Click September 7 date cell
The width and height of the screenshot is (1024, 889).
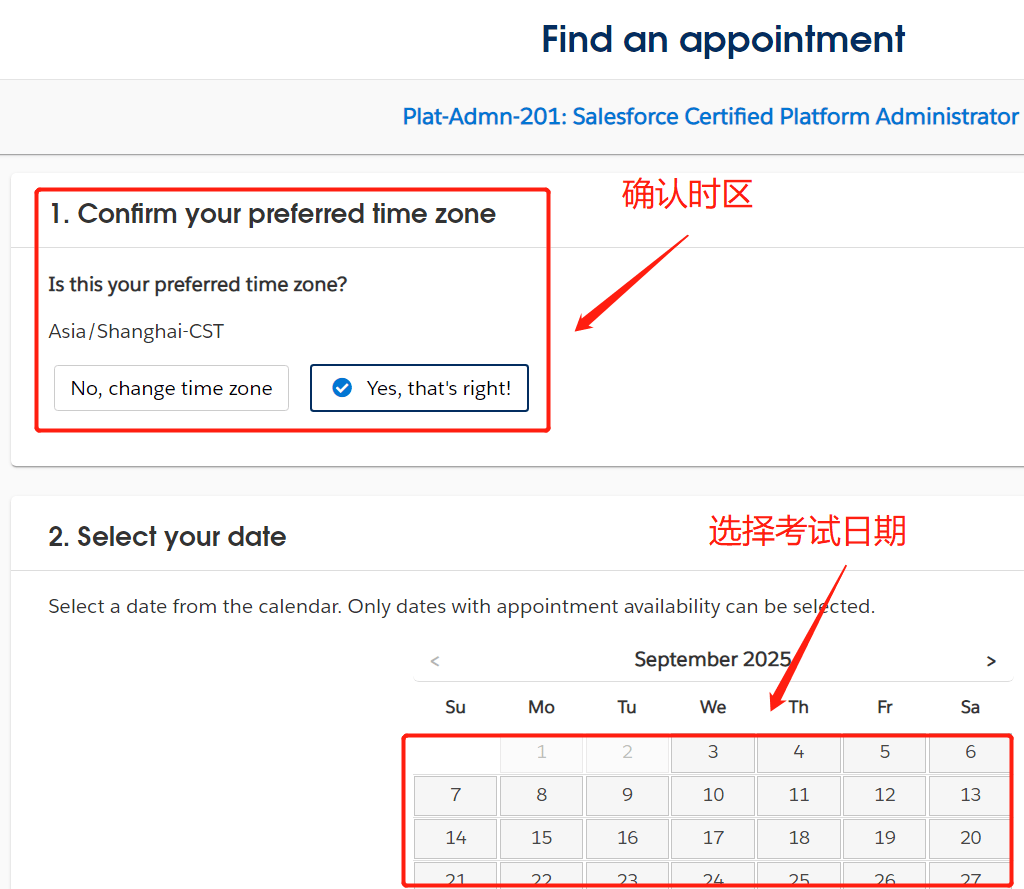coord(456,795)
